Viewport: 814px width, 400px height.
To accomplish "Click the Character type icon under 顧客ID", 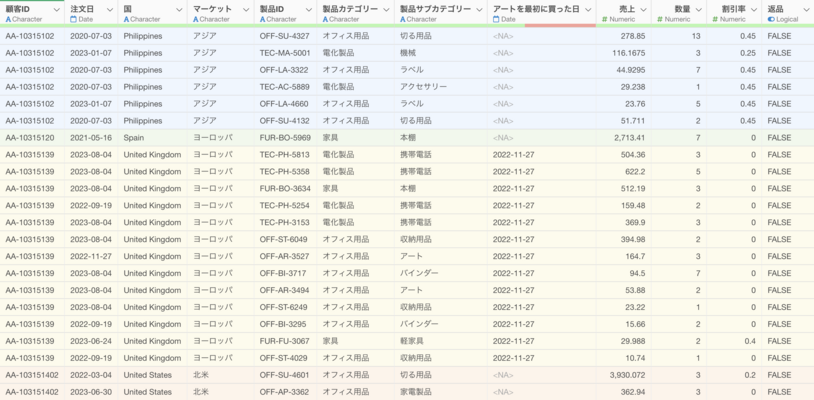I will pos(9,19).
